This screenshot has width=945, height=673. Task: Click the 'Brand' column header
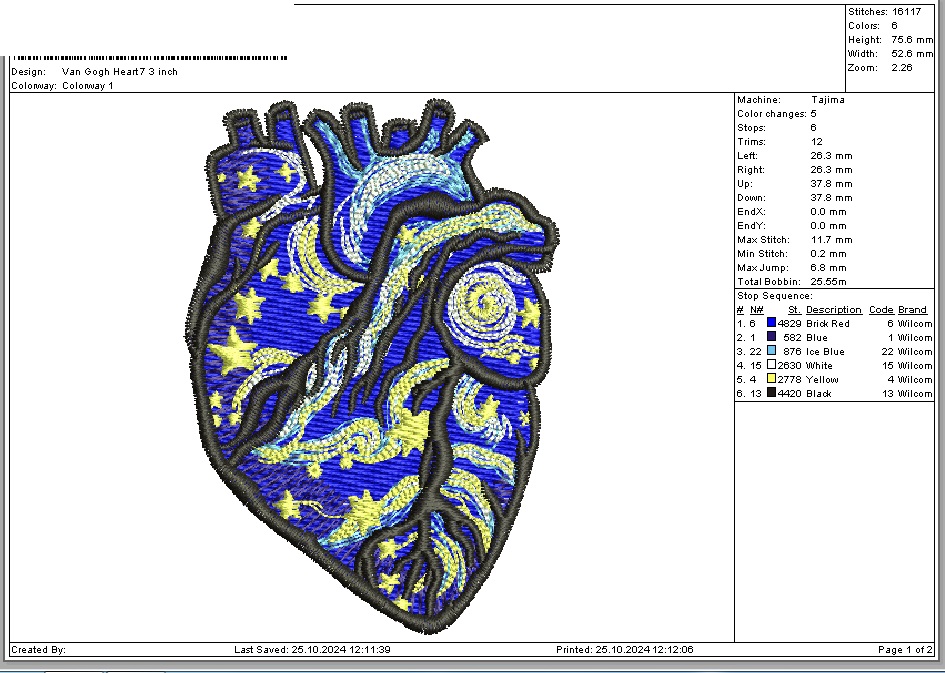(912, 310)
